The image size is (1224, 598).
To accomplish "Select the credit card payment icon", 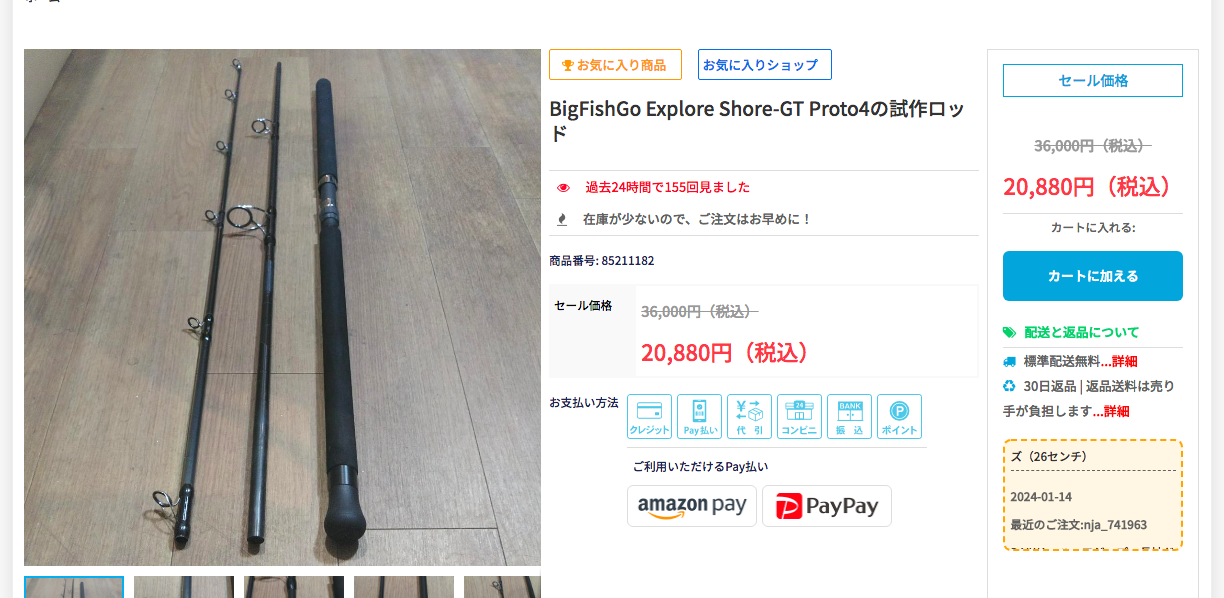I will click(x=649, y=416).
